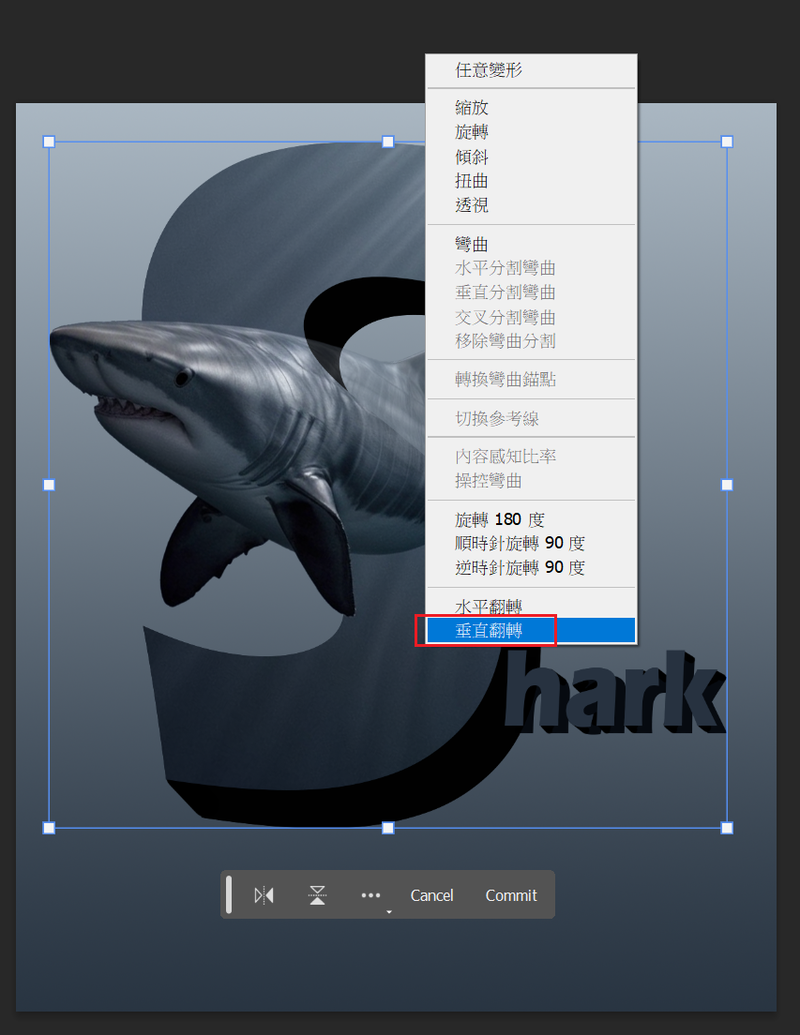Select the highlighted 垂直翻轉 menu item
This screenshot has height=1035, width=800.
(489, 631)
